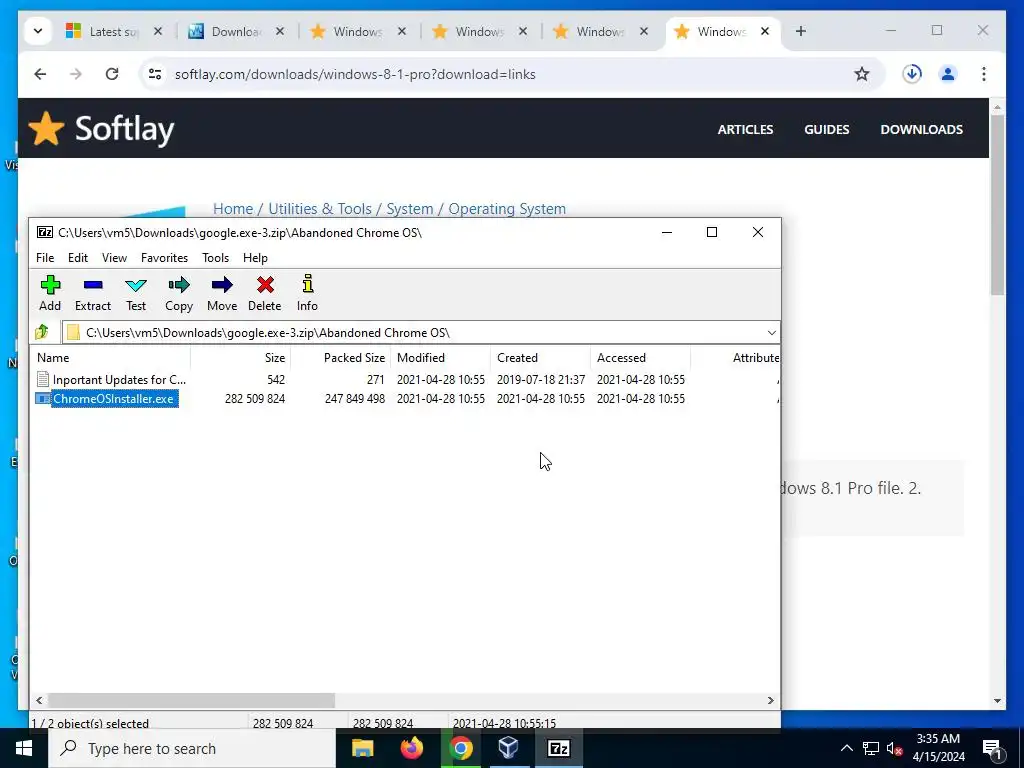Click the Extract toolbar icon

[x=93, y=293]
